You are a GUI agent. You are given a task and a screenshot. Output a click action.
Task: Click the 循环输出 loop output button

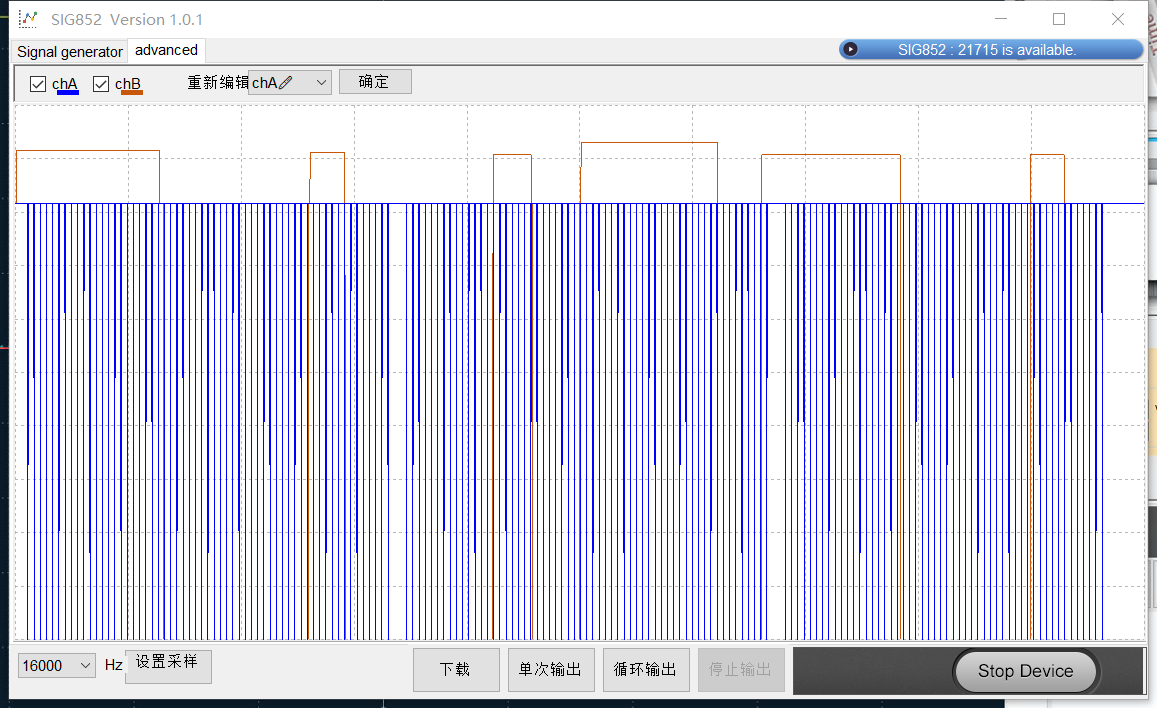646,670
